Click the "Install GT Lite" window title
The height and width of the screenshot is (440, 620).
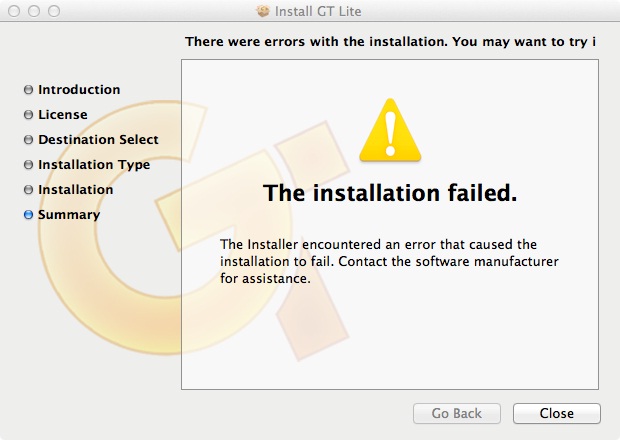pyautogui.click(x=318, y=11)
